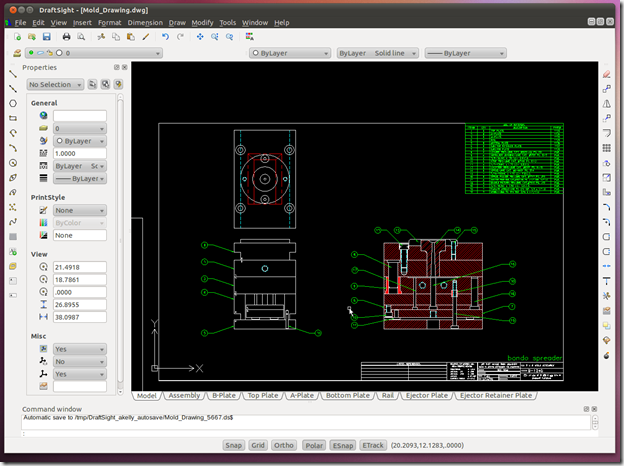Switch to the Rail tab
624x466 pixels.
[388, 396]
